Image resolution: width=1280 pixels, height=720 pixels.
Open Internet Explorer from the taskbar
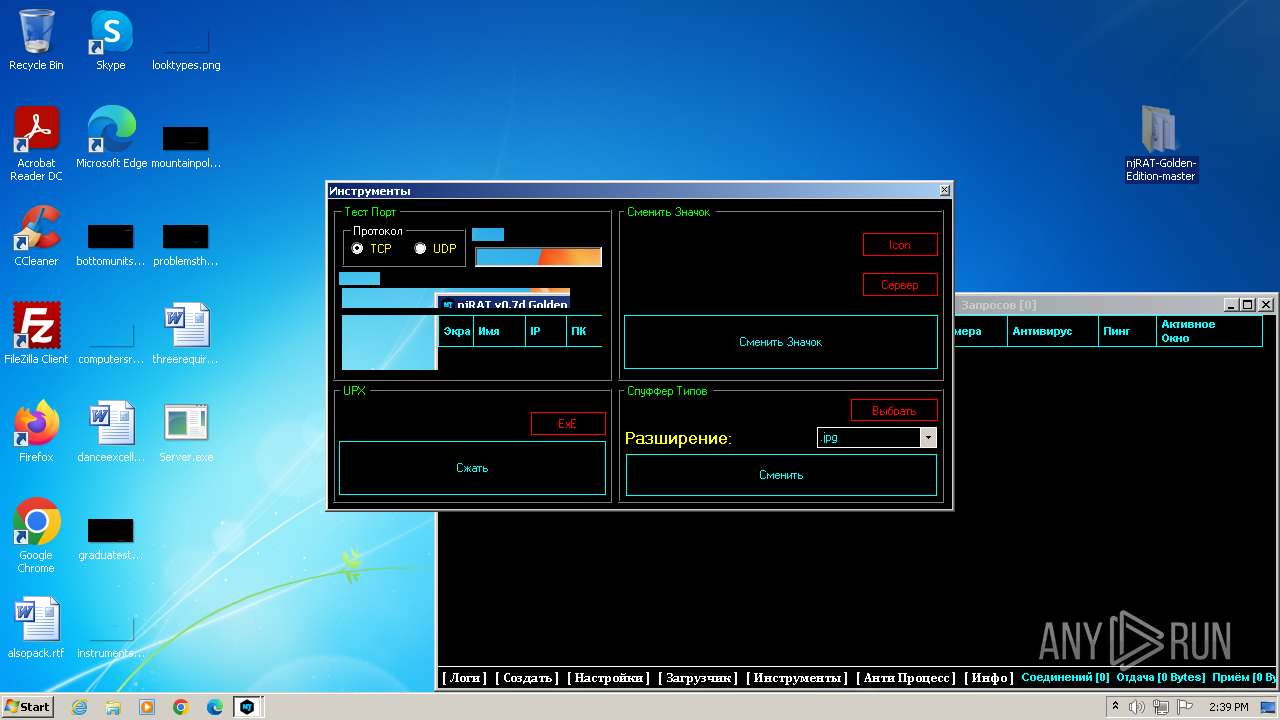pos(79,707)
